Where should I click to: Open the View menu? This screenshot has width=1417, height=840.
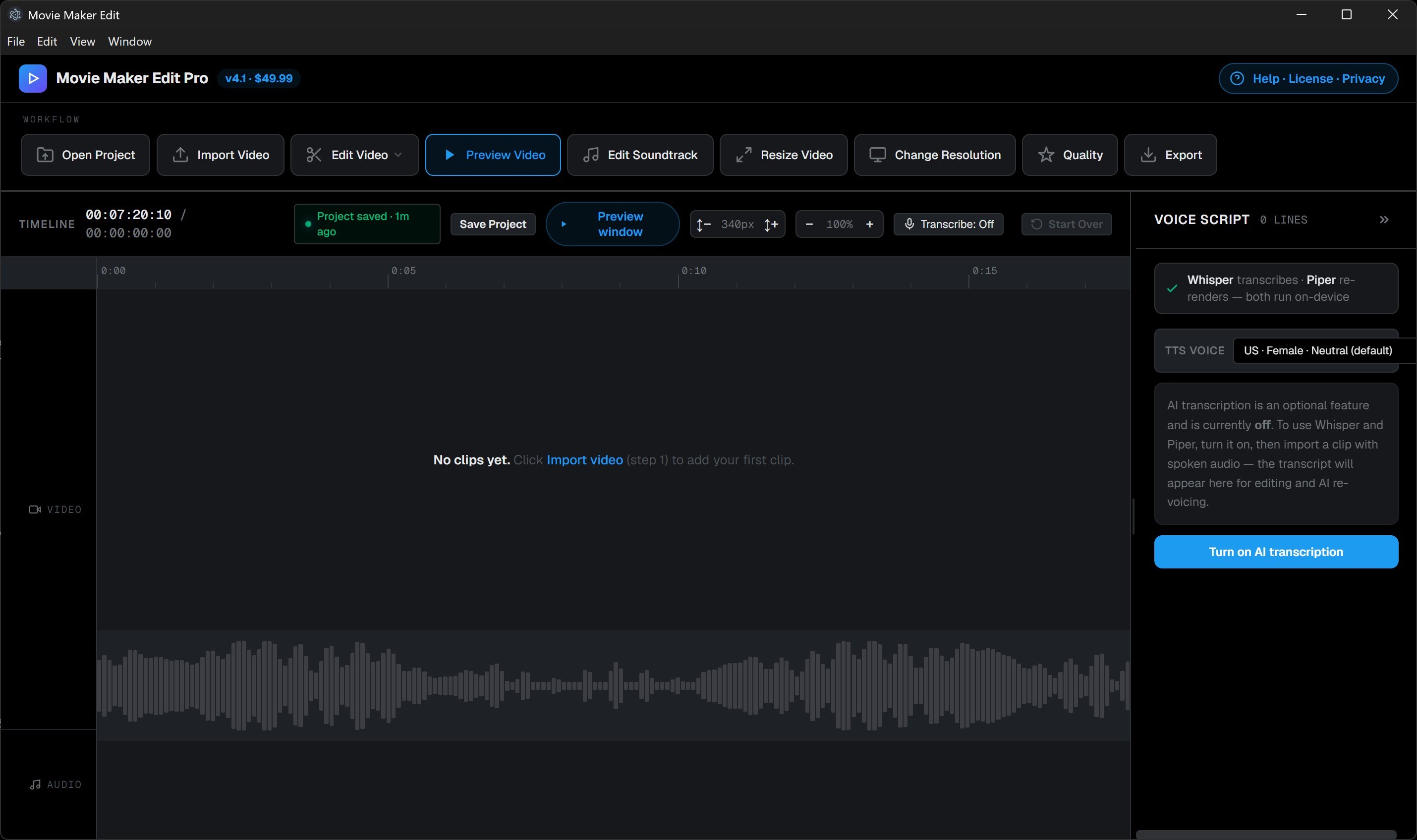tap(82, 41)
